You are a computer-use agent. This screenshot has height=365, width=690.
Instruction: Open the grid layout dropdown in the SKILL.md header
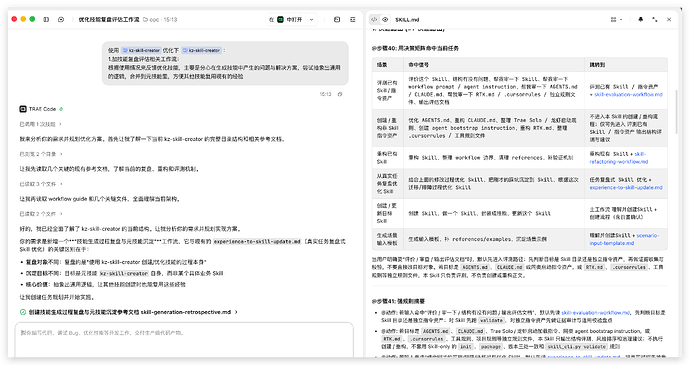click(616, 19)
